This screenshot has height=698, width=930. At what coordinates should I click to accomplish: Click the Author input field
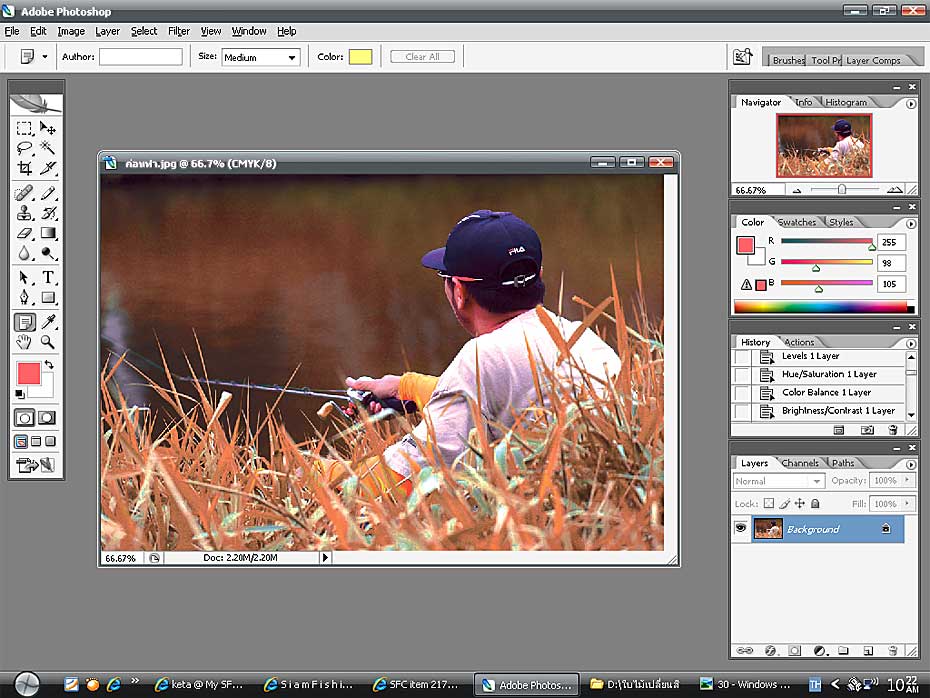click(x=141, y=57)
